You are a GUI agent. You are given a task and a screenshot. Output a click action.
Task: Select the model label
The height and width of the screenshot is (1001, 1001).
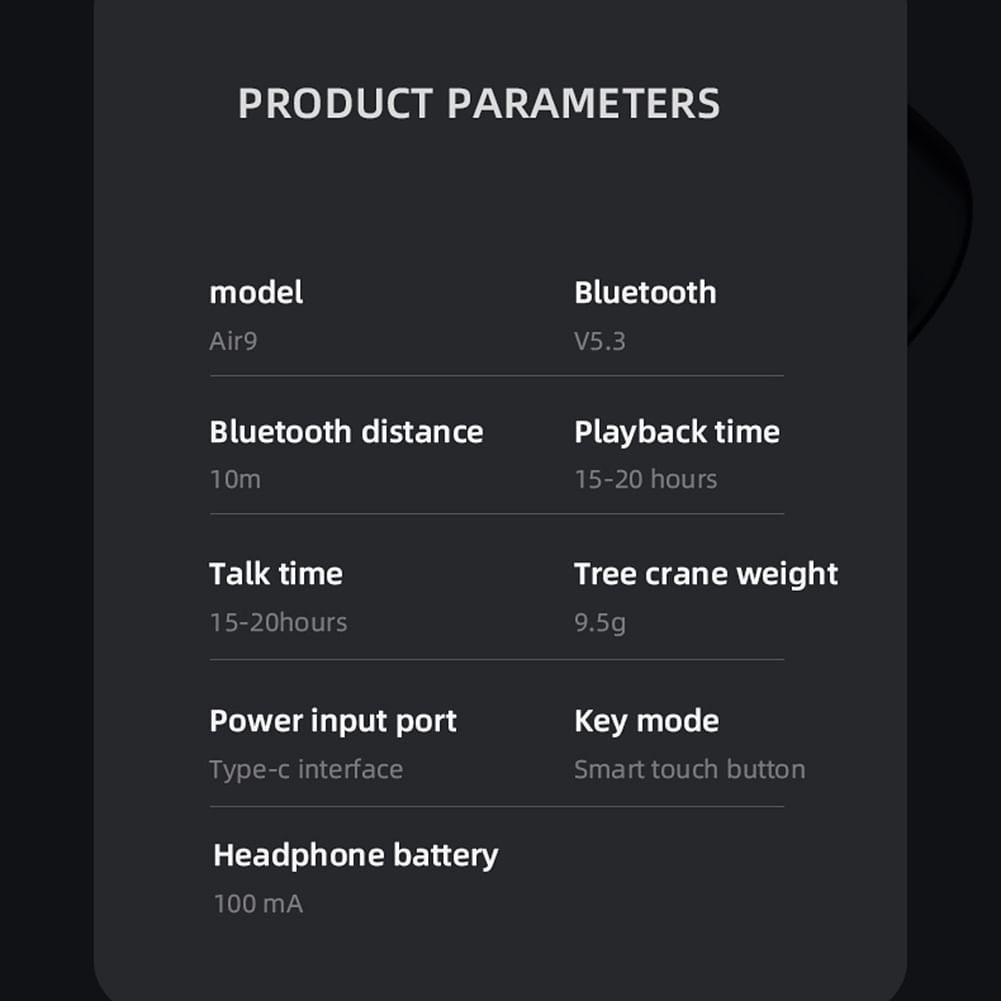tap(256, 293)
